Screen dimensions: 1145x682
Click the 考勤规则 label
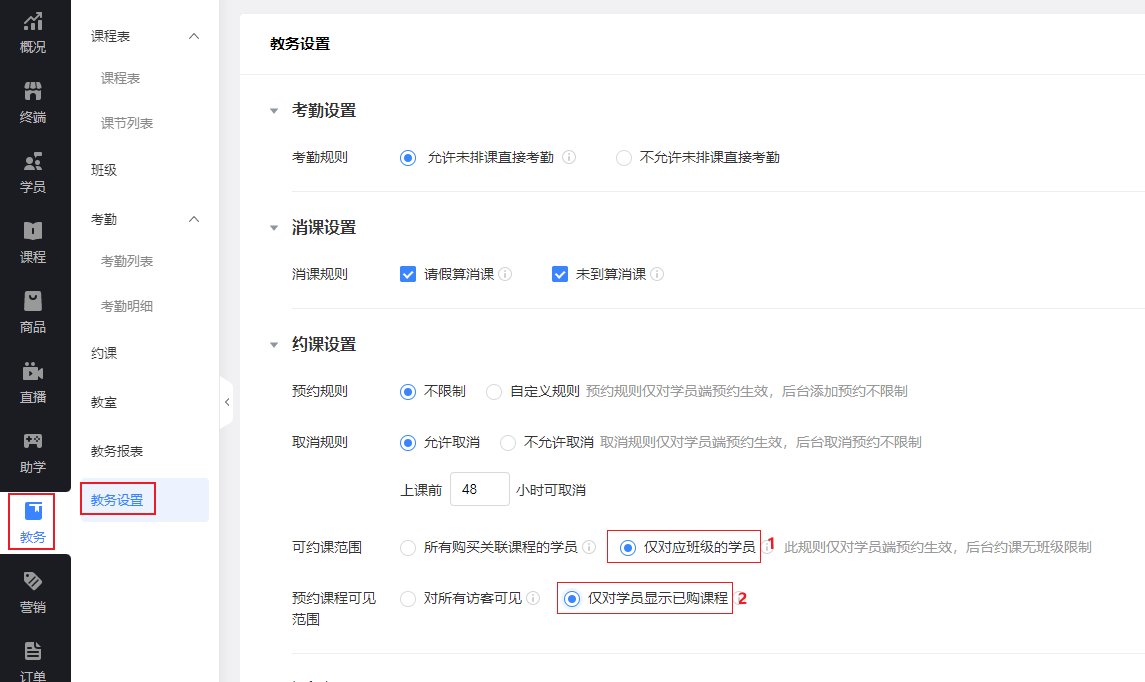point(320,158)
